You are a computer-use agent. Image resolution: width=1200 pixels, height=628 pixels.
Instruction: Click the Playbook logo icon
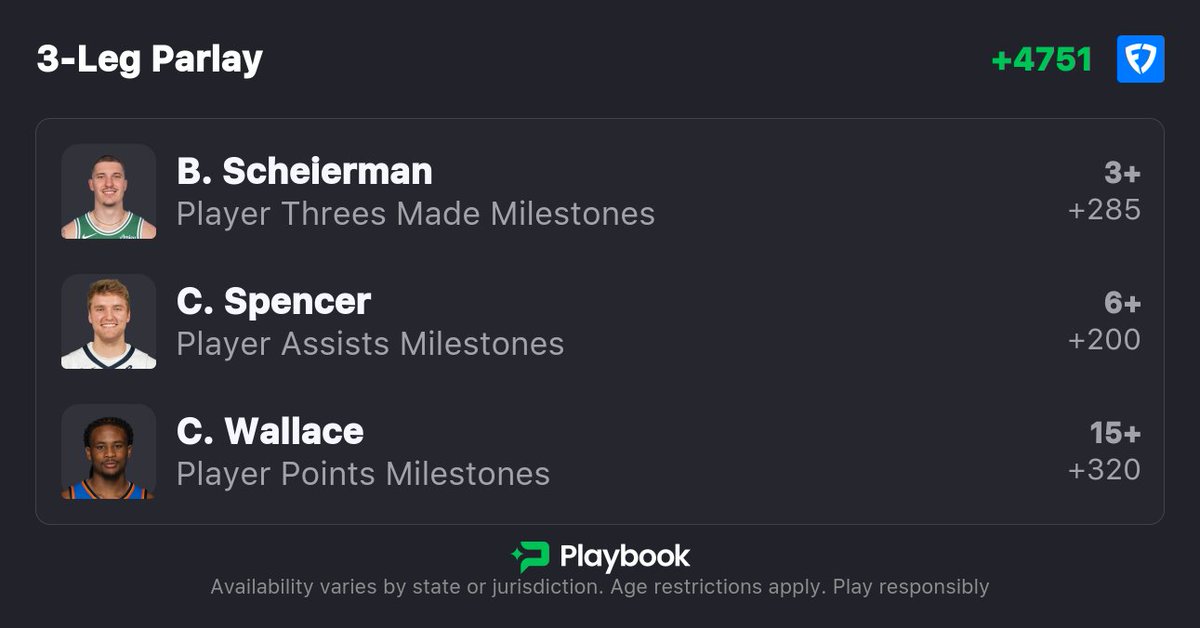530,557
